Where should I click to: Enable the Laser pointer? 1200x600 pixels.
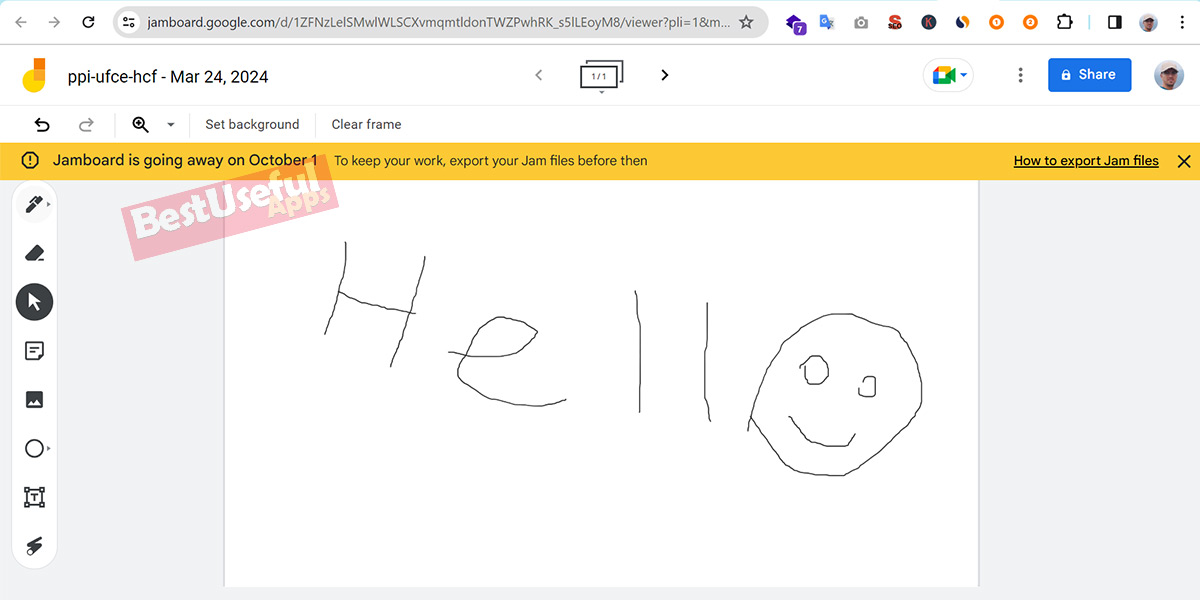[x=34, y=546]
